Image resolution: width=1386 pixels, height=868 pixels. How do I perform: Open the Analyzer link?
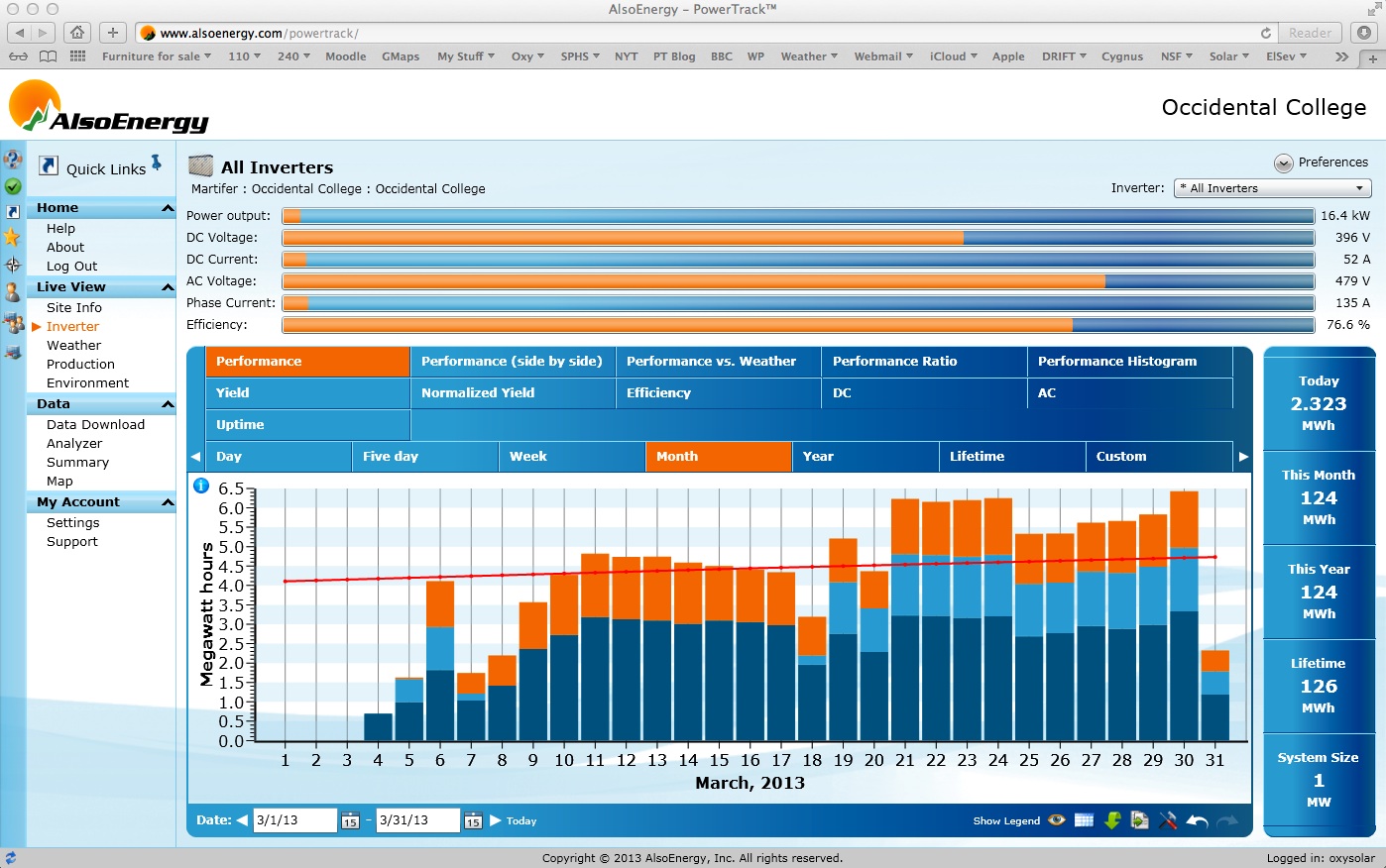(x=74, y=444)
